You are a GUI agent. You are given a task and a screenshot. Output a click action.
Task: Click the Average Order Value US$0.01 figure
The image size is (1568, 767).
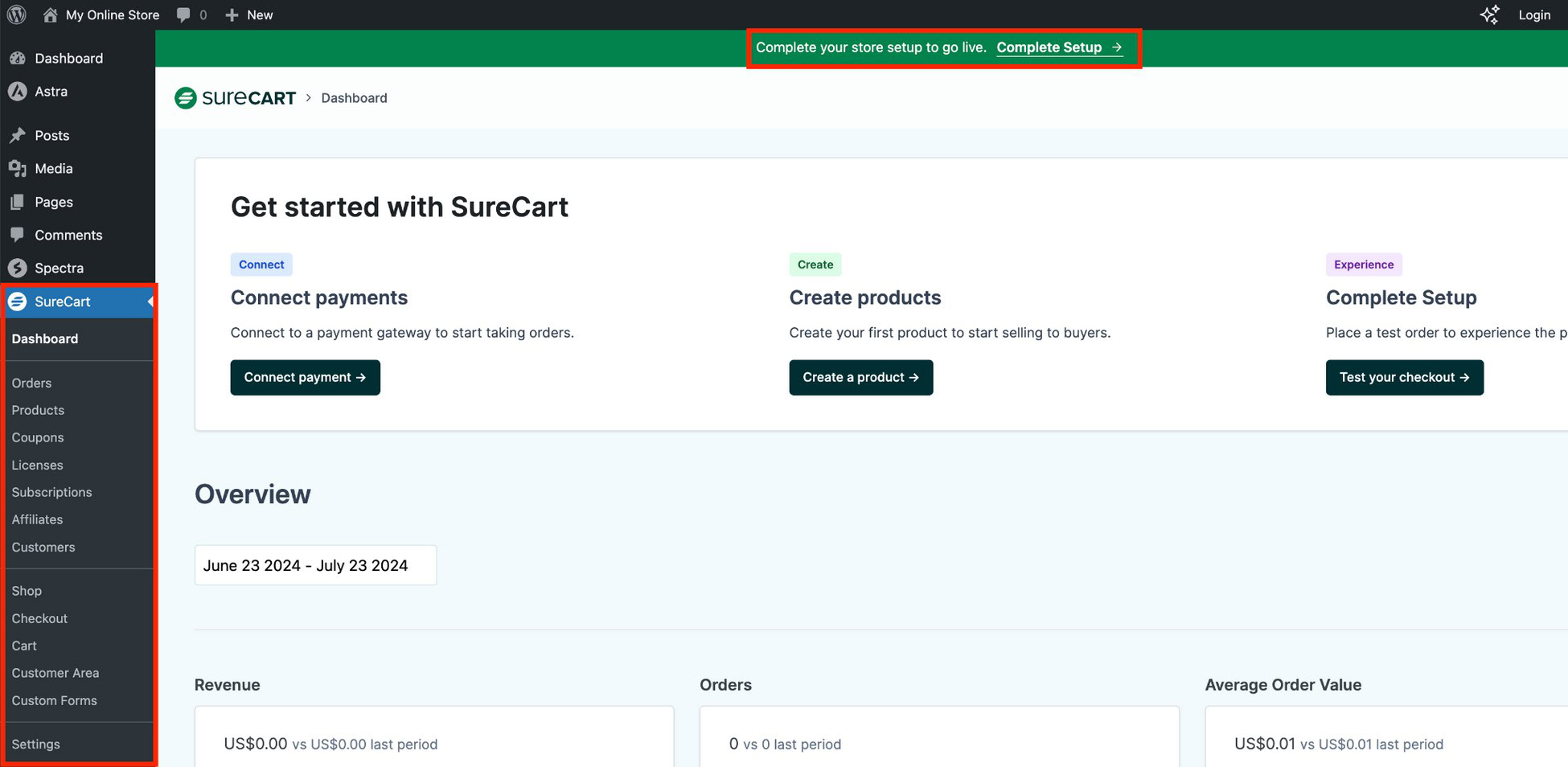(x=1265, y=744)
